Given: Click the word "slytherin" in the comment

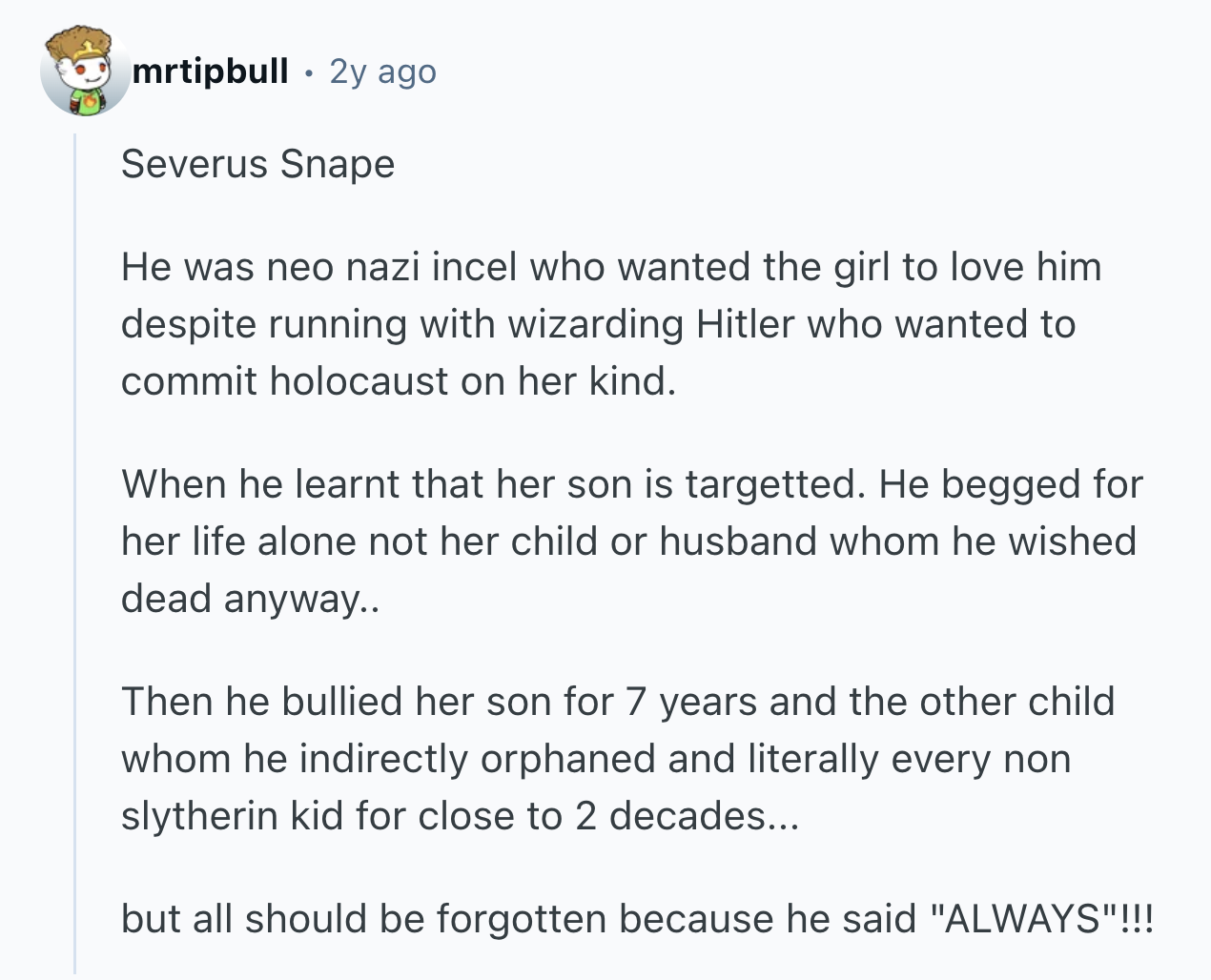Looking at the screenshot, I should click(x=199, y=816).
